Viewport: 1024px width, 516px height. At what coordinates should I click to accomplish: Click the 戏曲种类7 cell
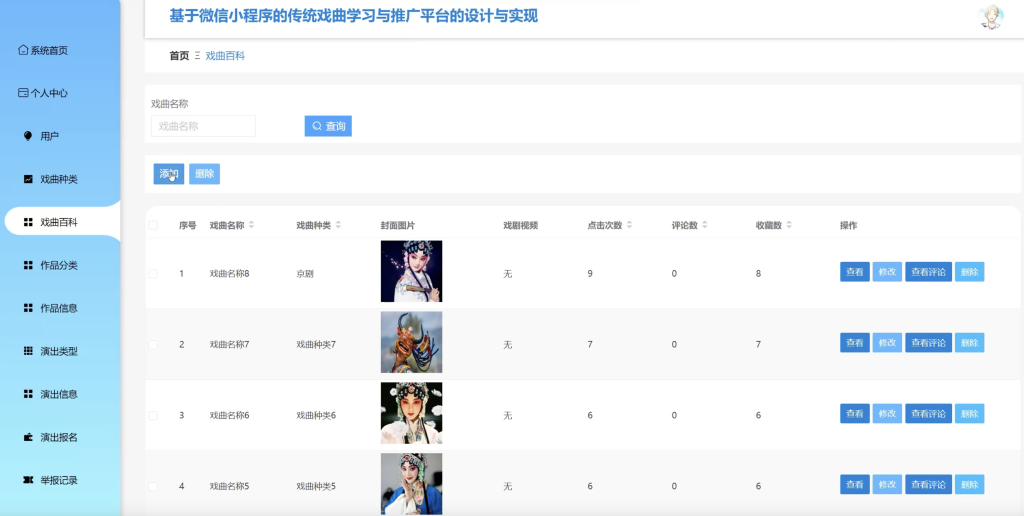316,344
